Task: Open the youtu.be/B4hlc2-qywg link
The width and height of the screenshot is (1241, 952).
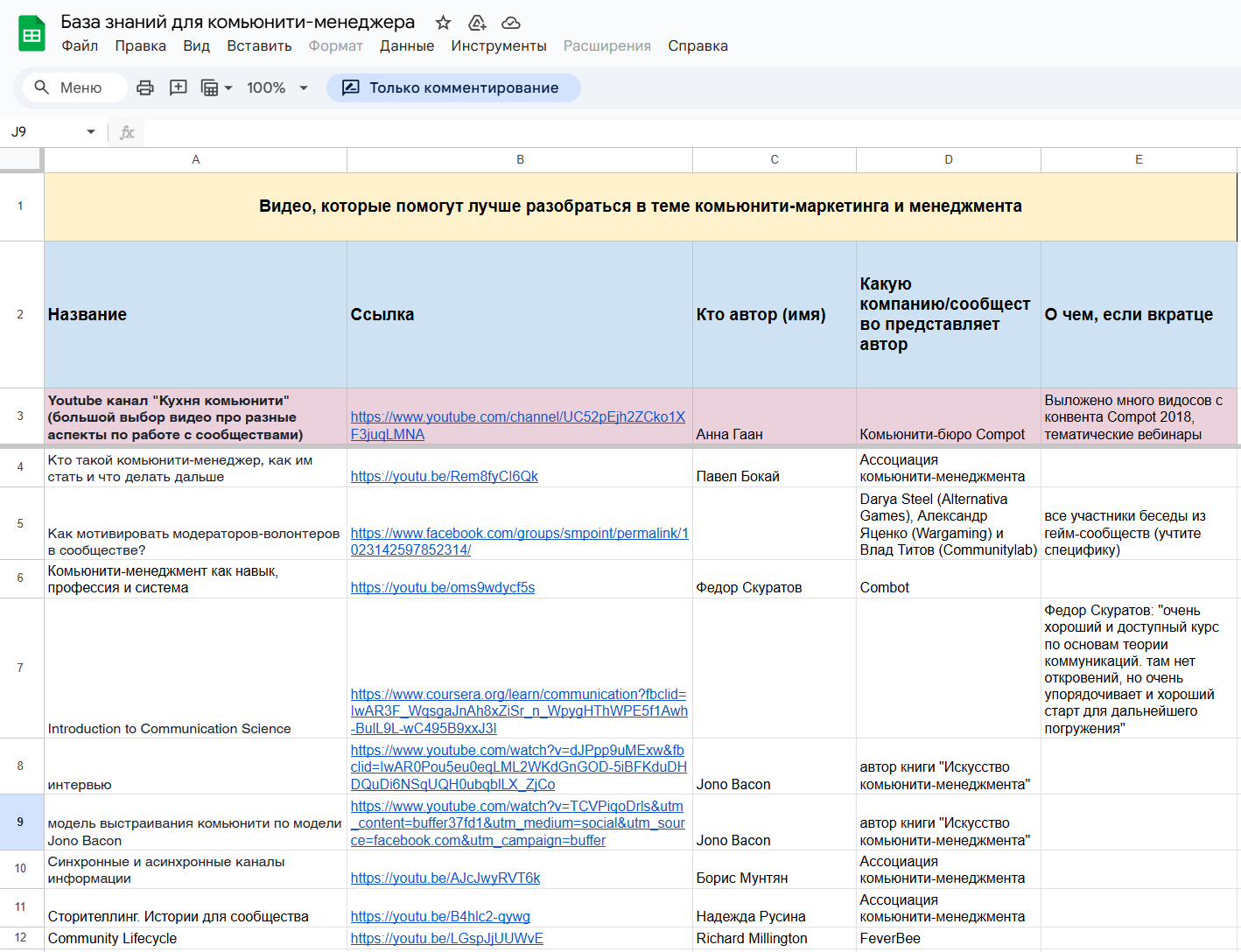Action: coord(440,916)
